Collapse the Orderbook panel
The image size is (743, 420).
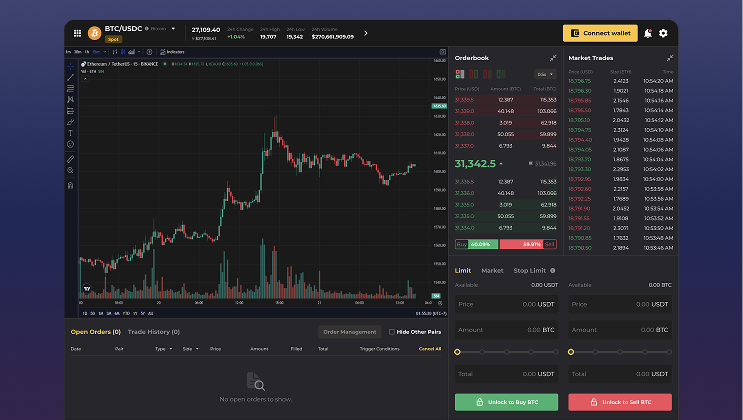click(x=553, y=58)
